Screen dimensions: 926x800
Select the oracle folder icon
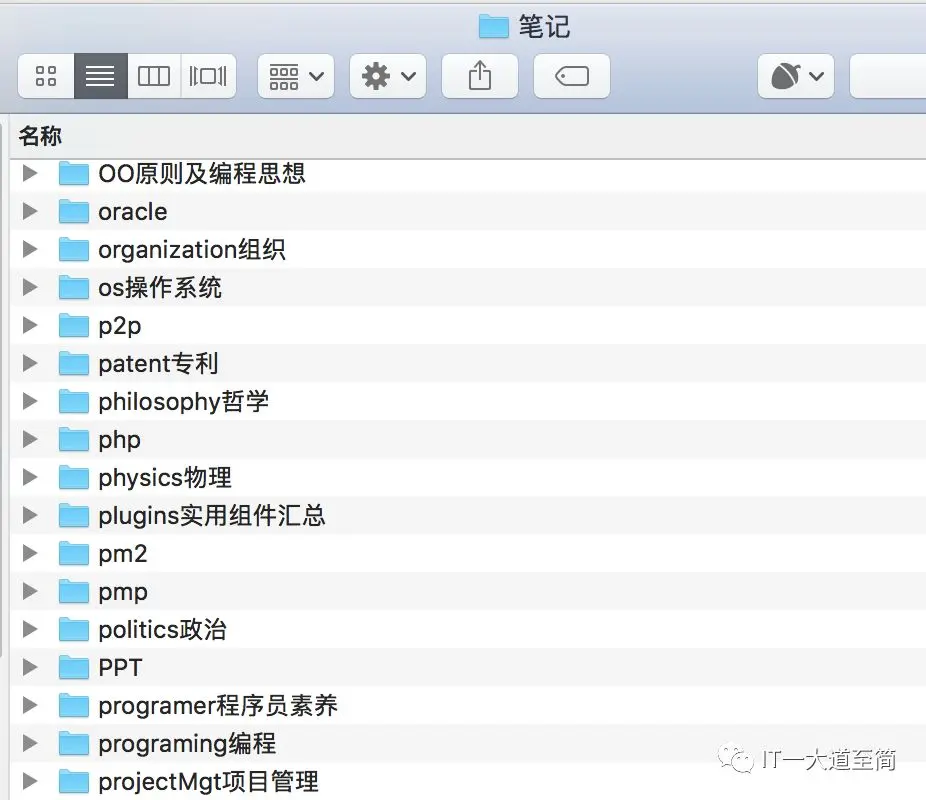click(x=74, y=211)
